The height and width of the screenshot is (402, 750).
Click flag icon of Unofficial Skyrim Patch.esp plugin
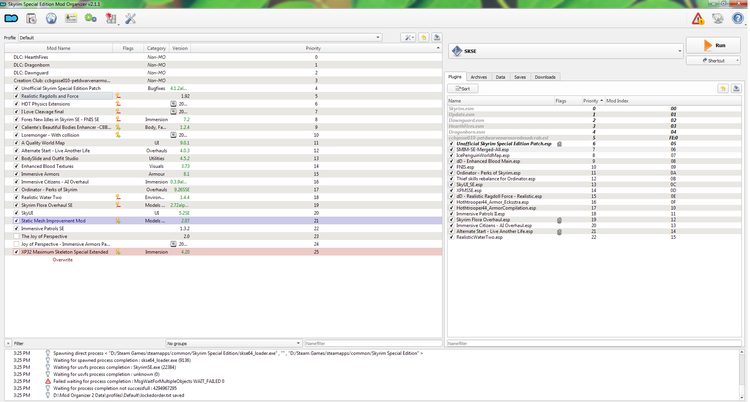(559, 144)
